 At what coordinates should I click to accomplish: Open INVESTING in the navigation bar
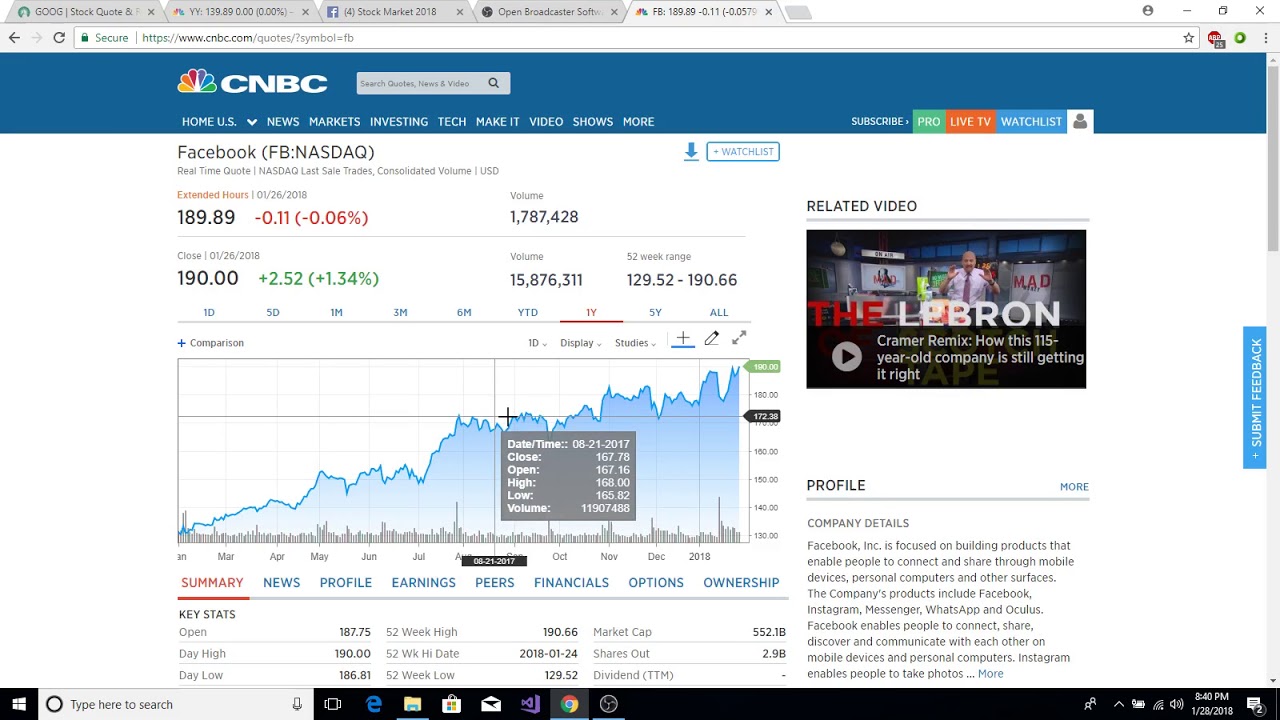point(399,121)
